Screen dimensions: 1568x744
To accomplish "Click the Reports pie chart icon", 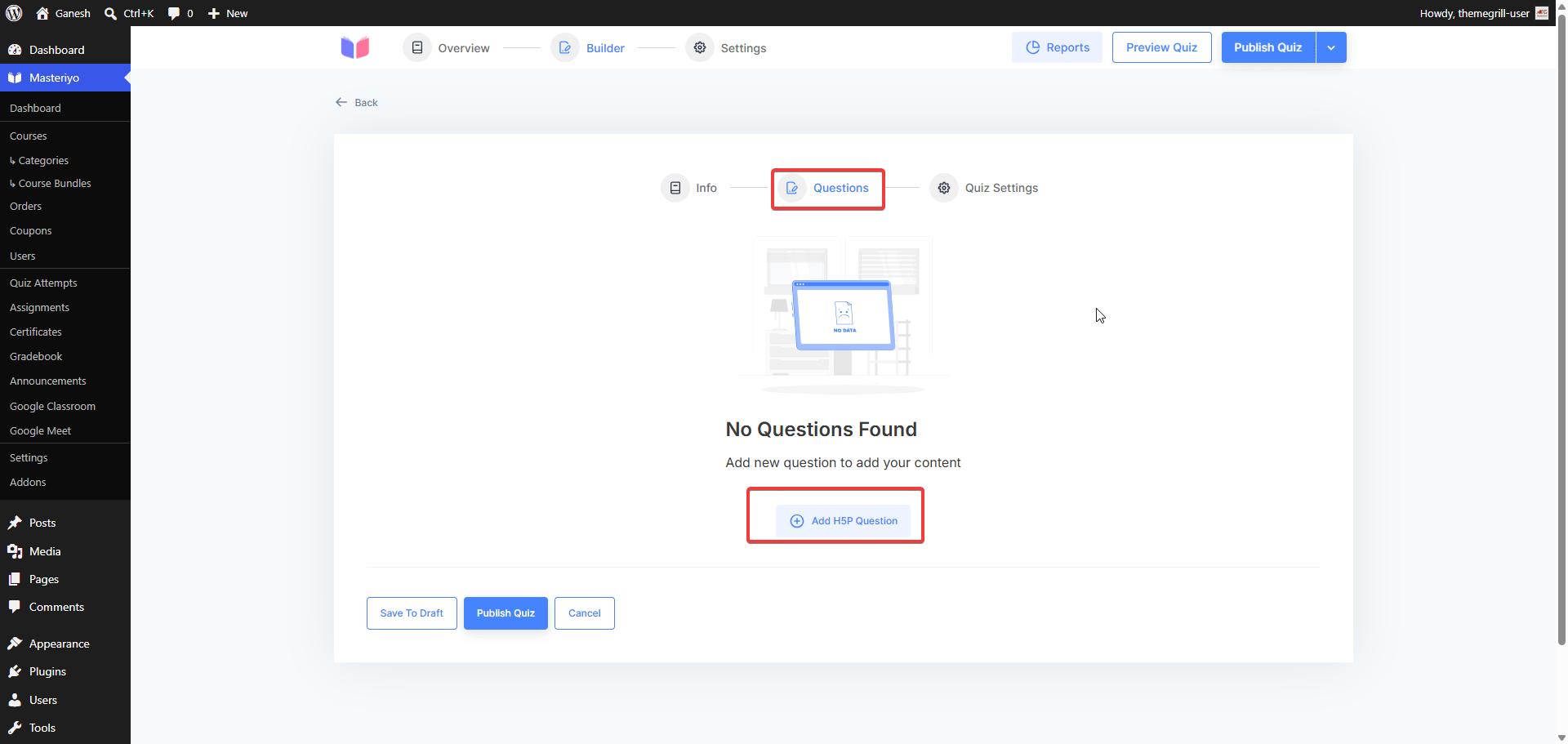I will 1033,47.
